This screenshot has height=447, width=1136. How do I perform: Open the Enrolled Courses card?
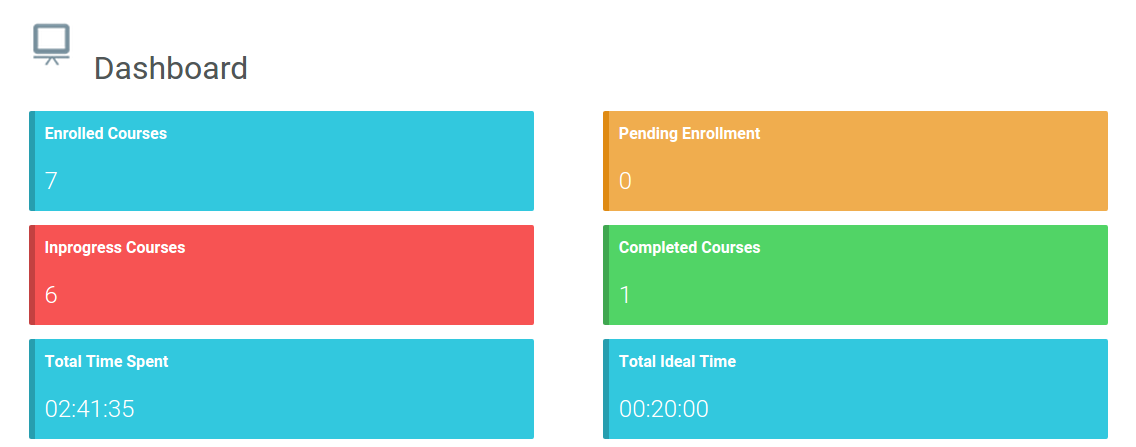click(281, 160)
